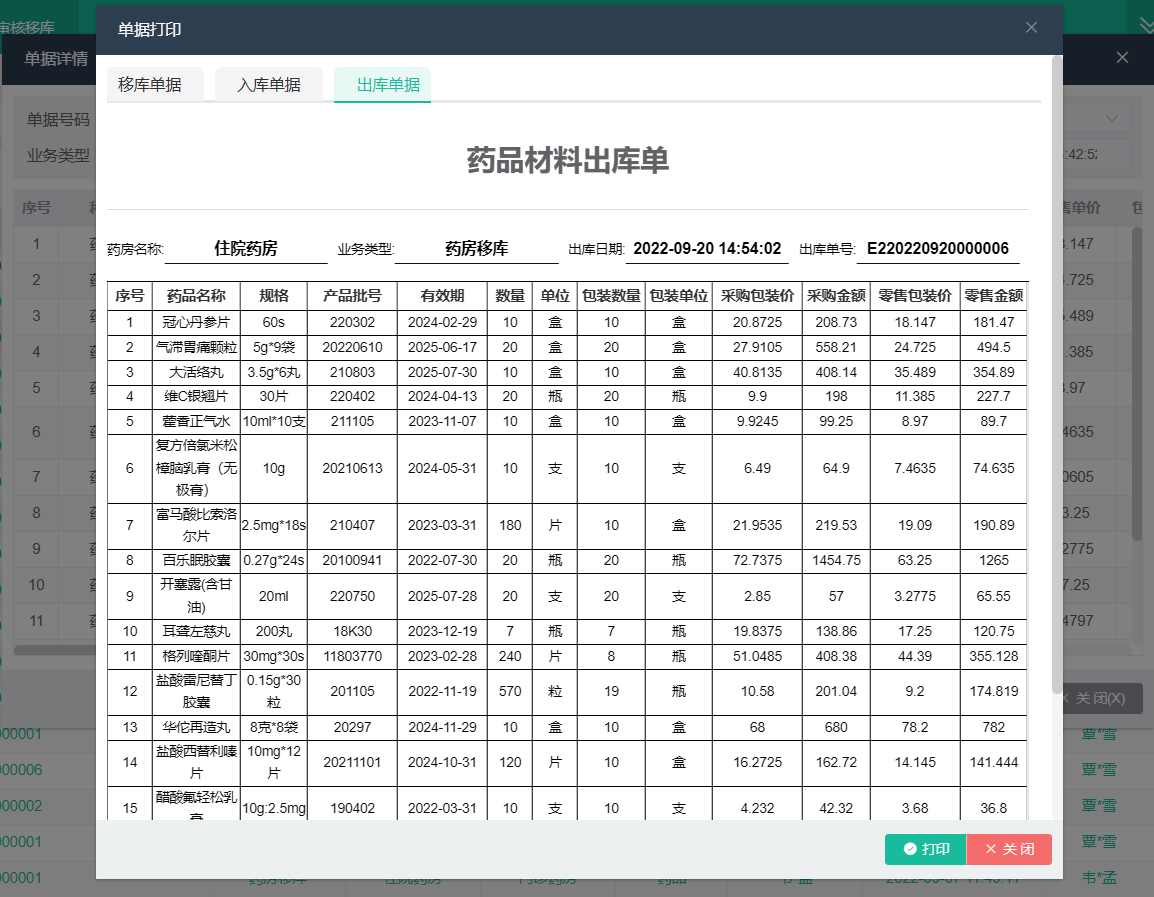Click retail amount 355.128 cell

click(994, 656)
